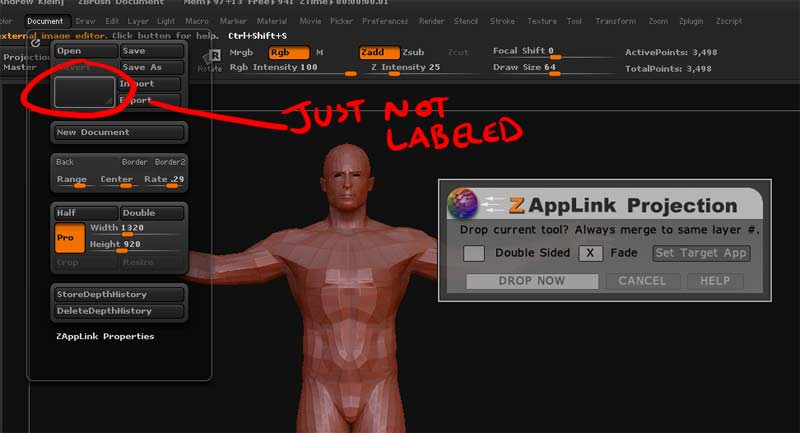
Task: Click the Border color swatch
Action: 134,162
